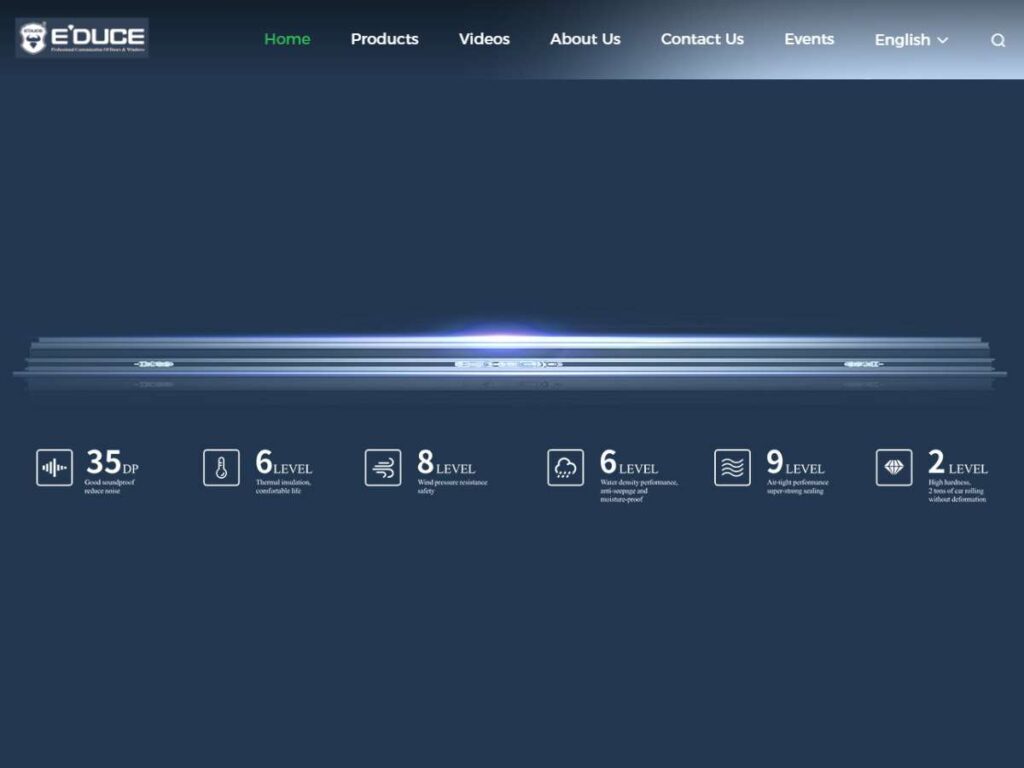
Task: Expand the English language dropdown
Action: (x=911, y=40)
